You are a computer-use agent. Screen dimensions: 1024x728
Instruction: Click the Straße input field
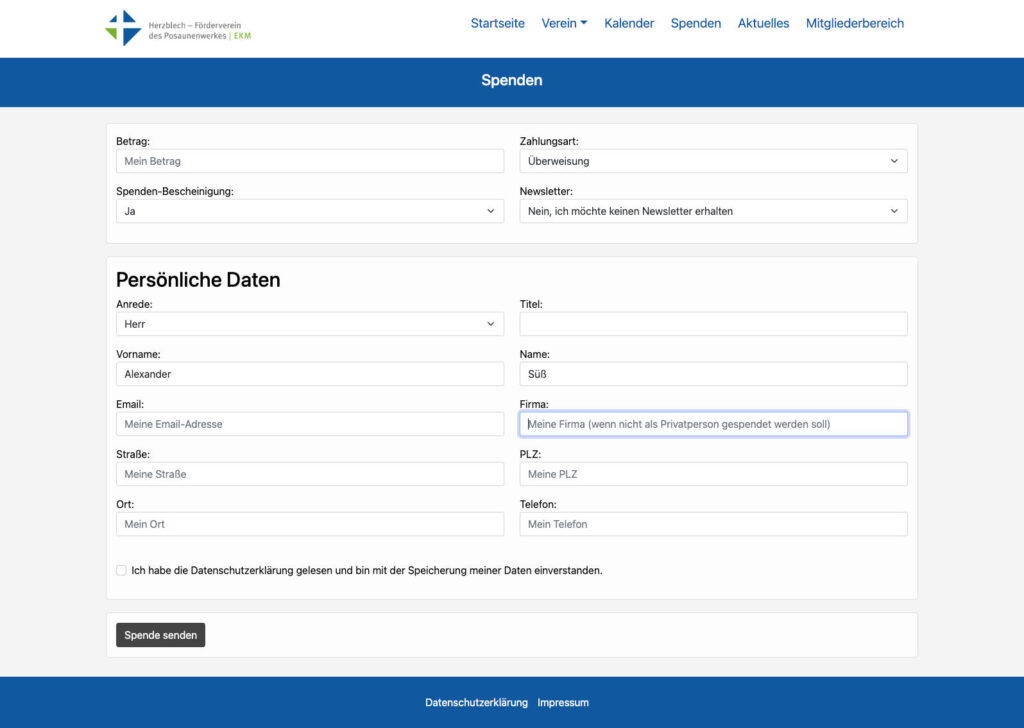point(310,474)
